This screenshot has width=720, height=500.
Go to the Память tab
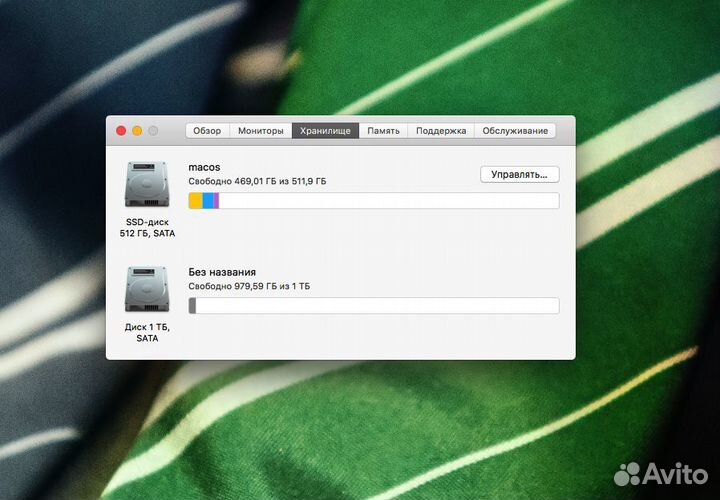coord(383,131)
